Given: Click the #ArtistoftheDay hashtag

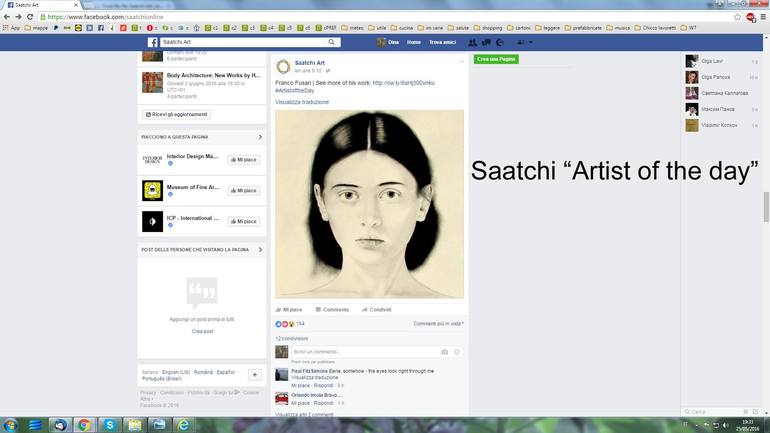Looking at the screenshot, I should point(294,91).
